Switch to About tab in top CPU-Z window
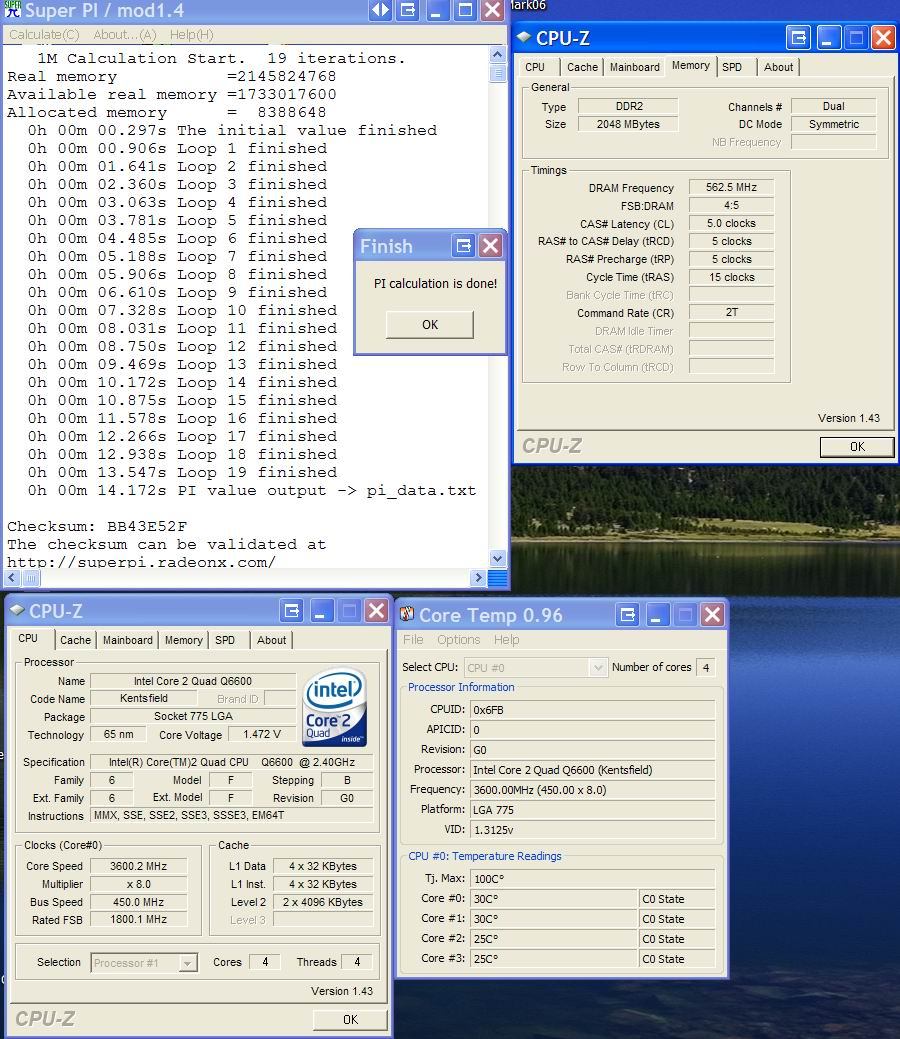Viewport: 900px width, 1039px height. click(x=778, y=67)
